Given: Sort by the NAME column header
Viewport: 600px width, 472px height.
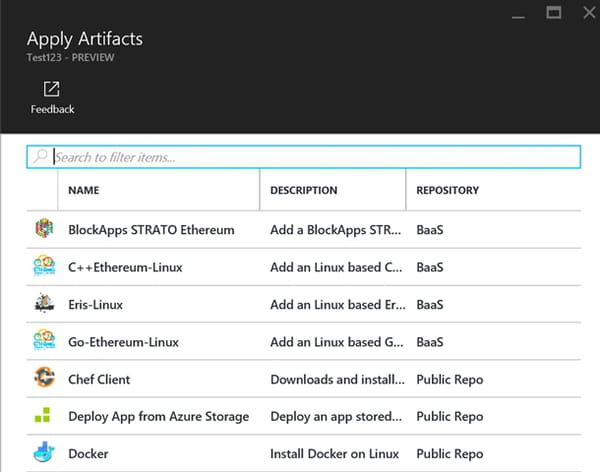Looking at the screenshot, I should tap(83, 190).
